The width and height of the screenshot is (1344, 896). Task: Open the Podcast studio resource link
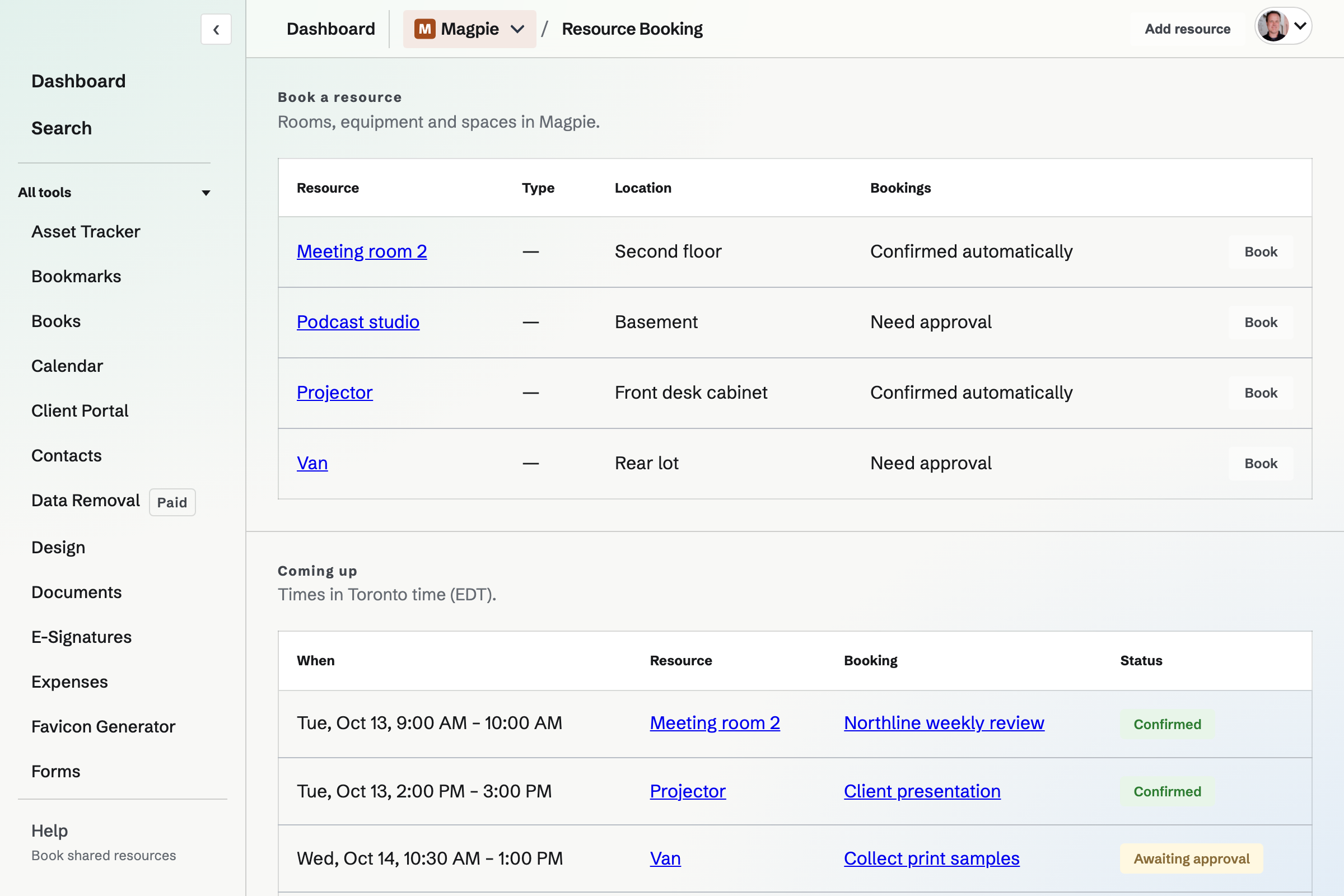pyautogui.click(x=358, y=323)
